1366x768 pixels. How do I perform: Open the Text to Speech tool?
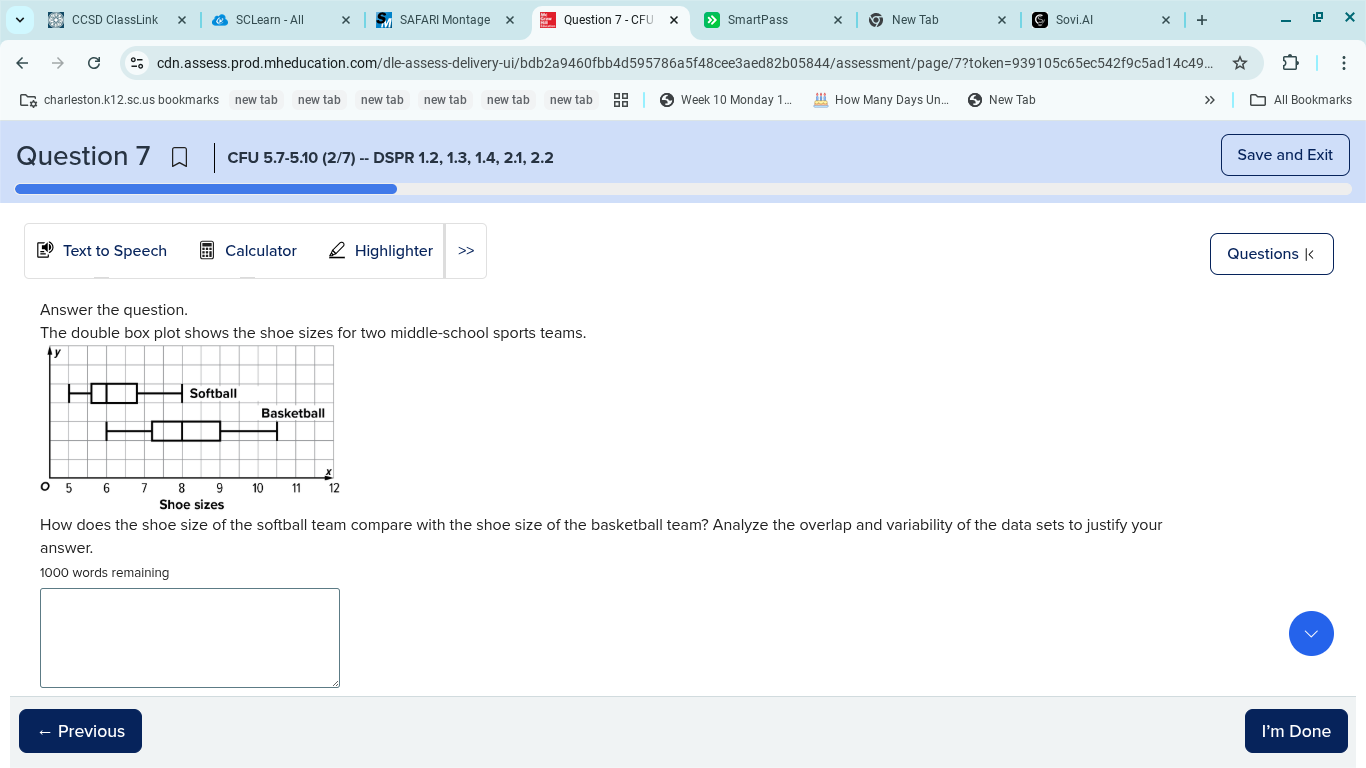[102, 251]
